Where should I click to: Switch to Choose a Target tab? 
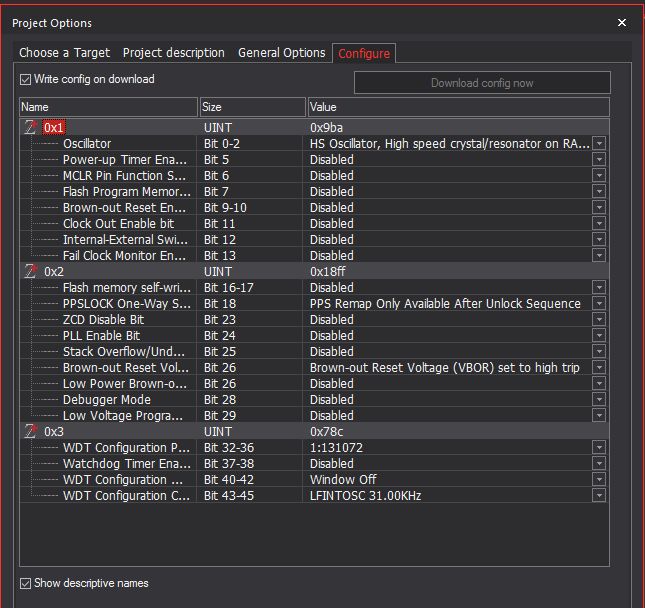65,53
